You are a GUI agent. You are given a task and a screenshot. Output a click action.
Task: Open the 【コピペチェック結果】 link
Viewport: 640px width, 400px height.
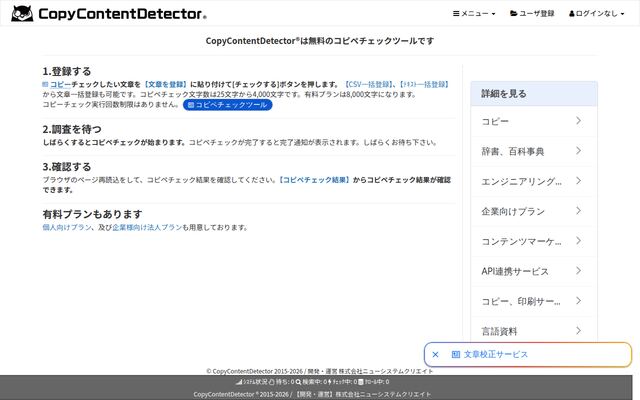(x=314, y=180)
